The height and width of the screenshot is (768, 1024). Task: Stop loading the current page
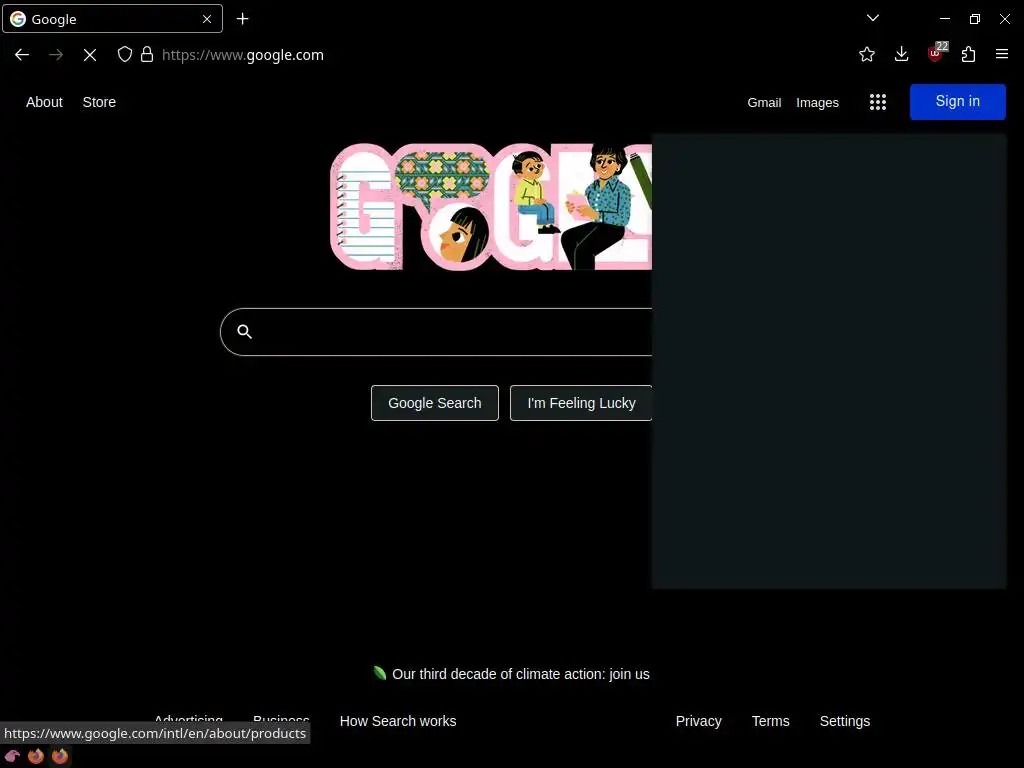point(90,55)
